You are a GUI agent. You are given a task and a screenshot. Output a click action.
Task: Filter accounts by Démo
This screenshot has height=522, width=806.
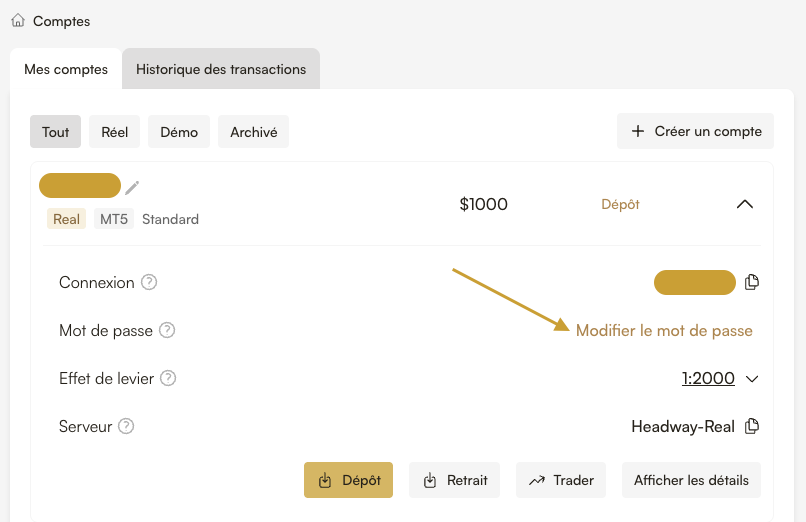(179, 132)
